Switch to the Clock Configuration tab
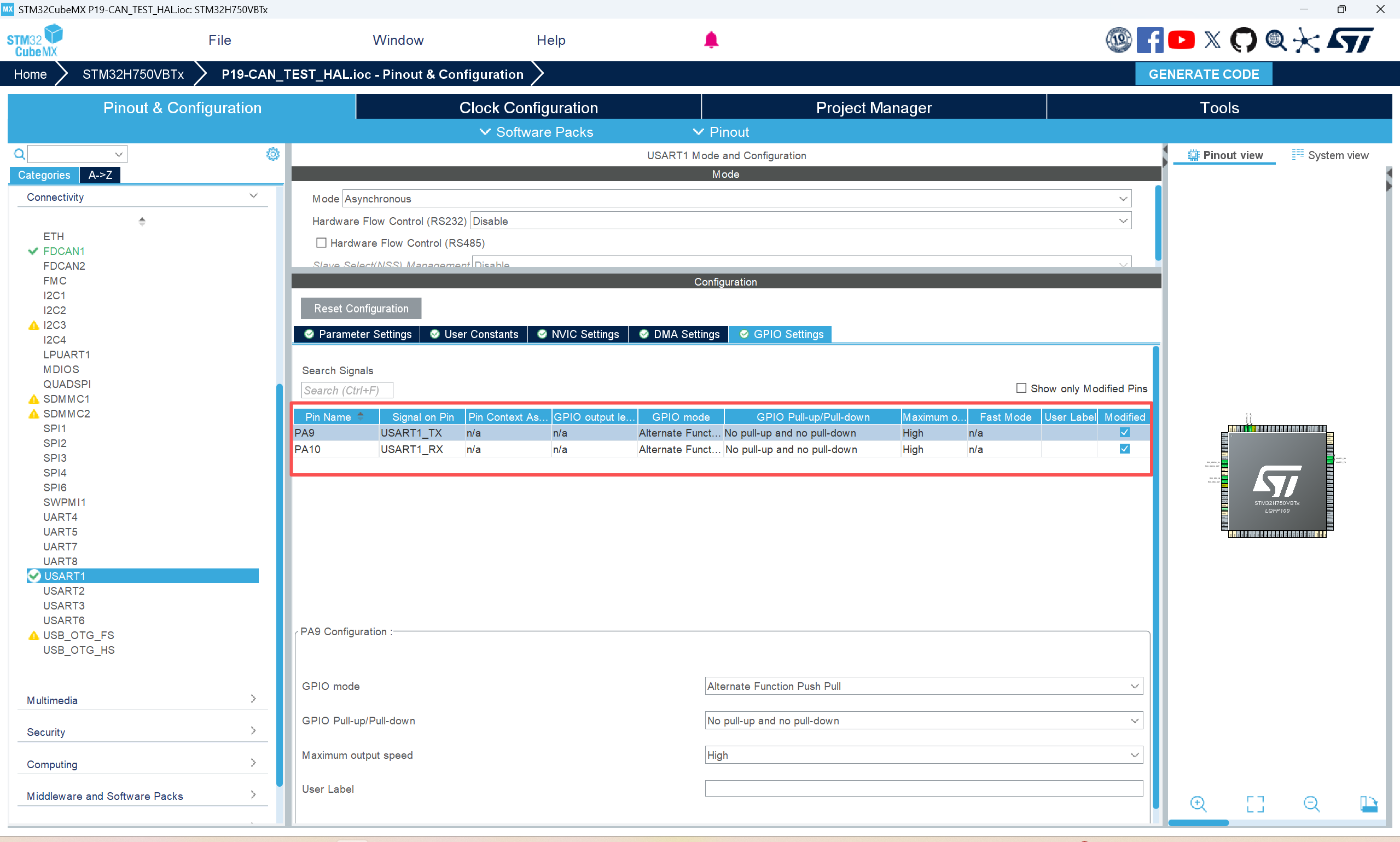This screenshot has height=842, width=1400. pos(528,108)
